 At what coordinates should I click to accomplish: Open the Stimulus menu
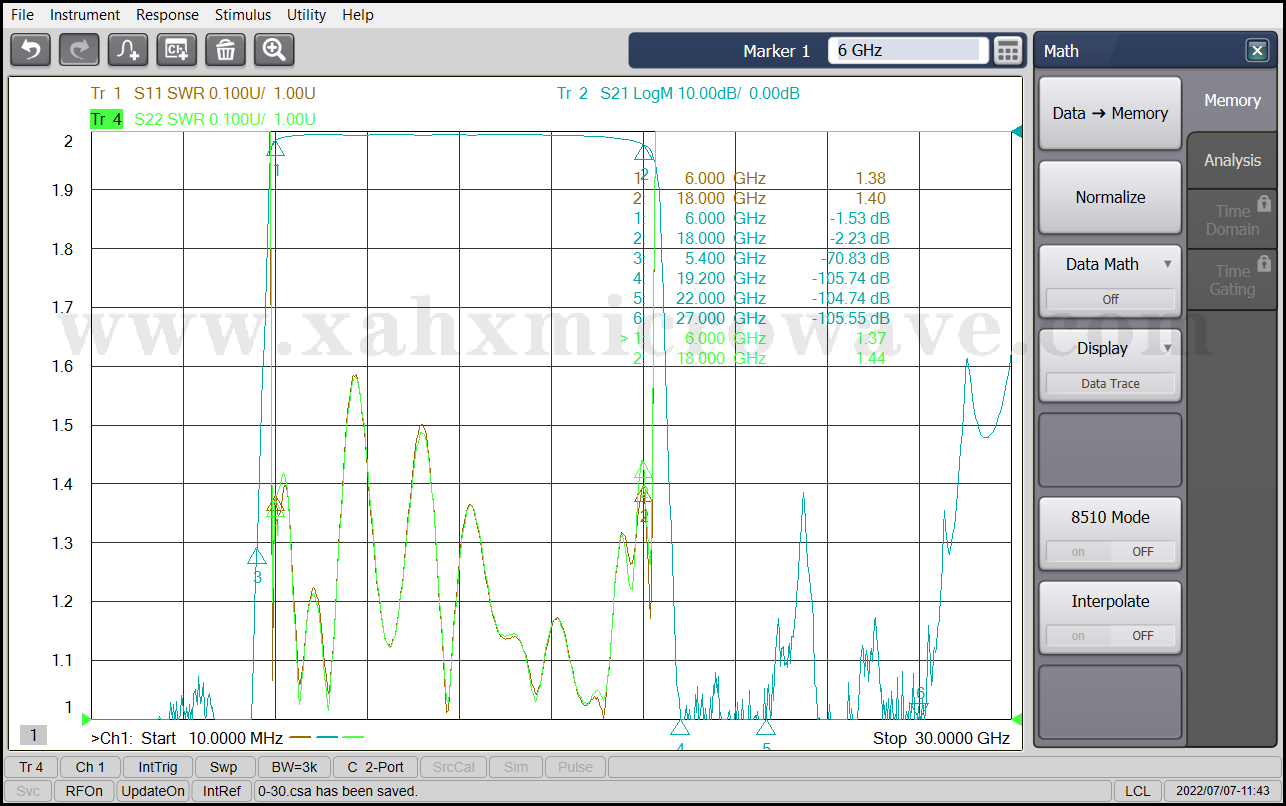(242, 15)
